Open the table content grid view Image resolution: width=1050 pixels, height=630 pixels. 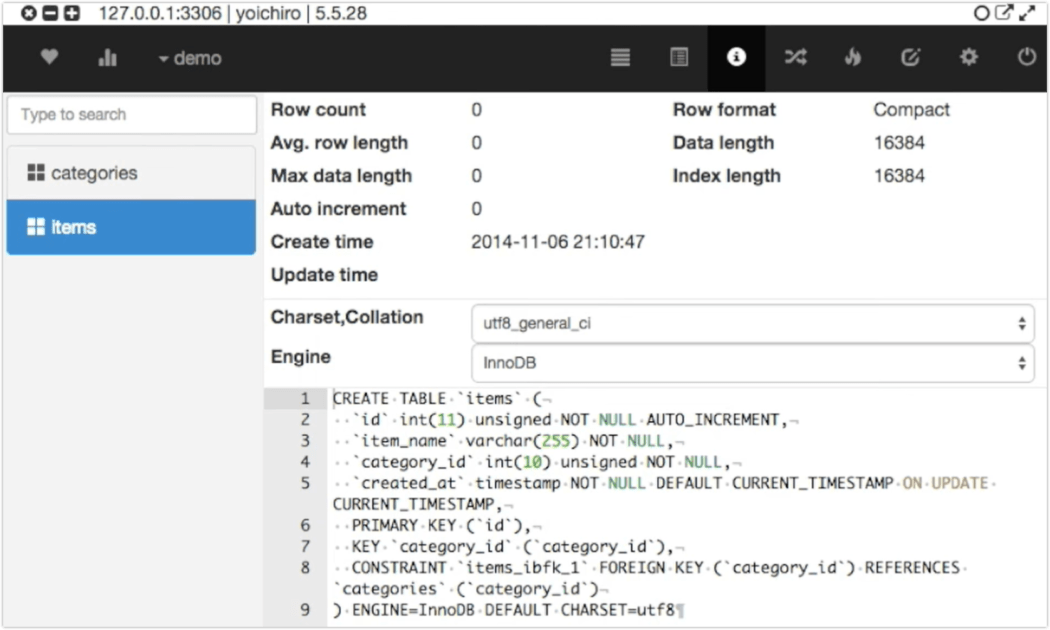679,57
